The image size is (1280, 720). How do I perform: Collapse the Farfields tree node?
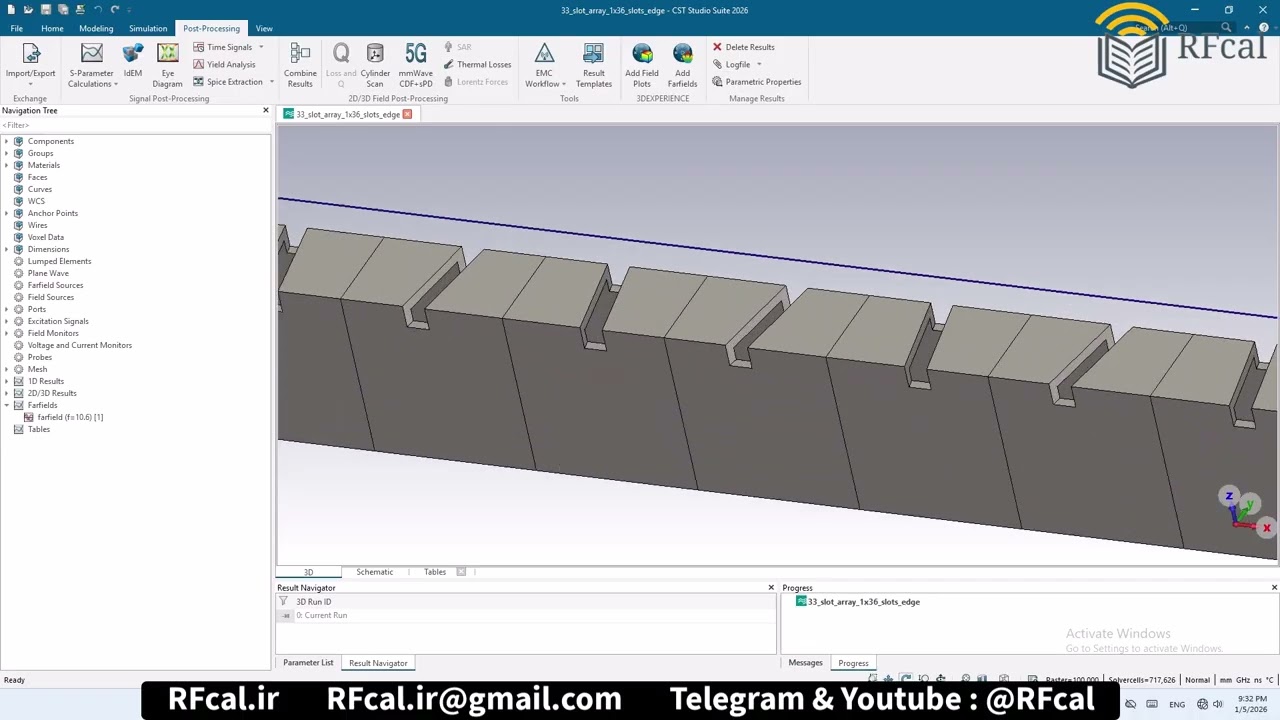click(x=6, y=405)
